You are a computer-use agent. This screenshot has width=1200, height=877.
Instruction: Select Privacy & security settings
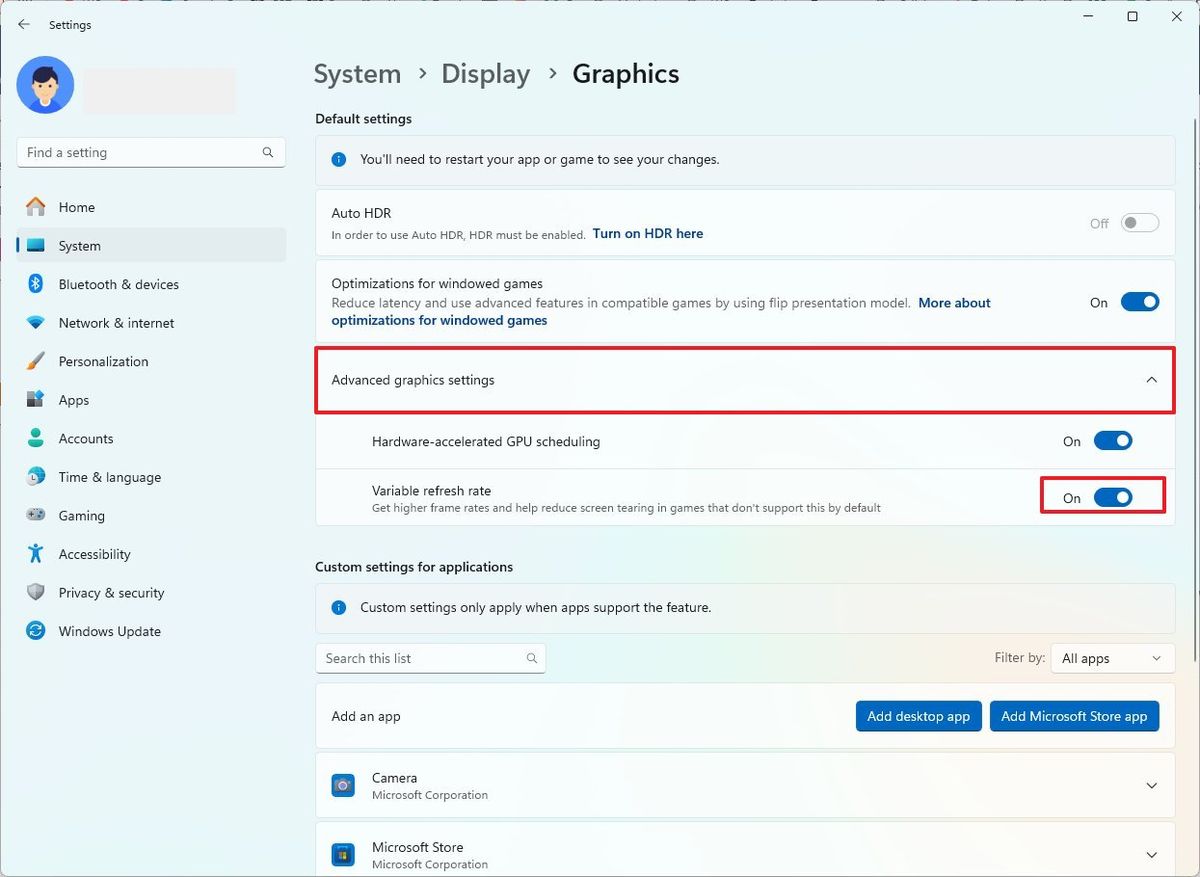(111, 592)
